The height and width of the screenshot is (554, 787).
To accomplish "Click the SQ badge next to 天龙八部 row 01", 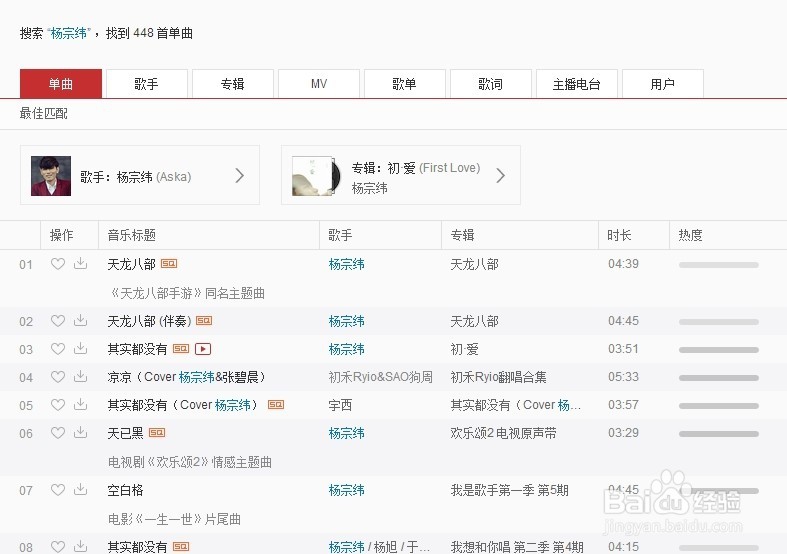I will click(x=169, y=264).
